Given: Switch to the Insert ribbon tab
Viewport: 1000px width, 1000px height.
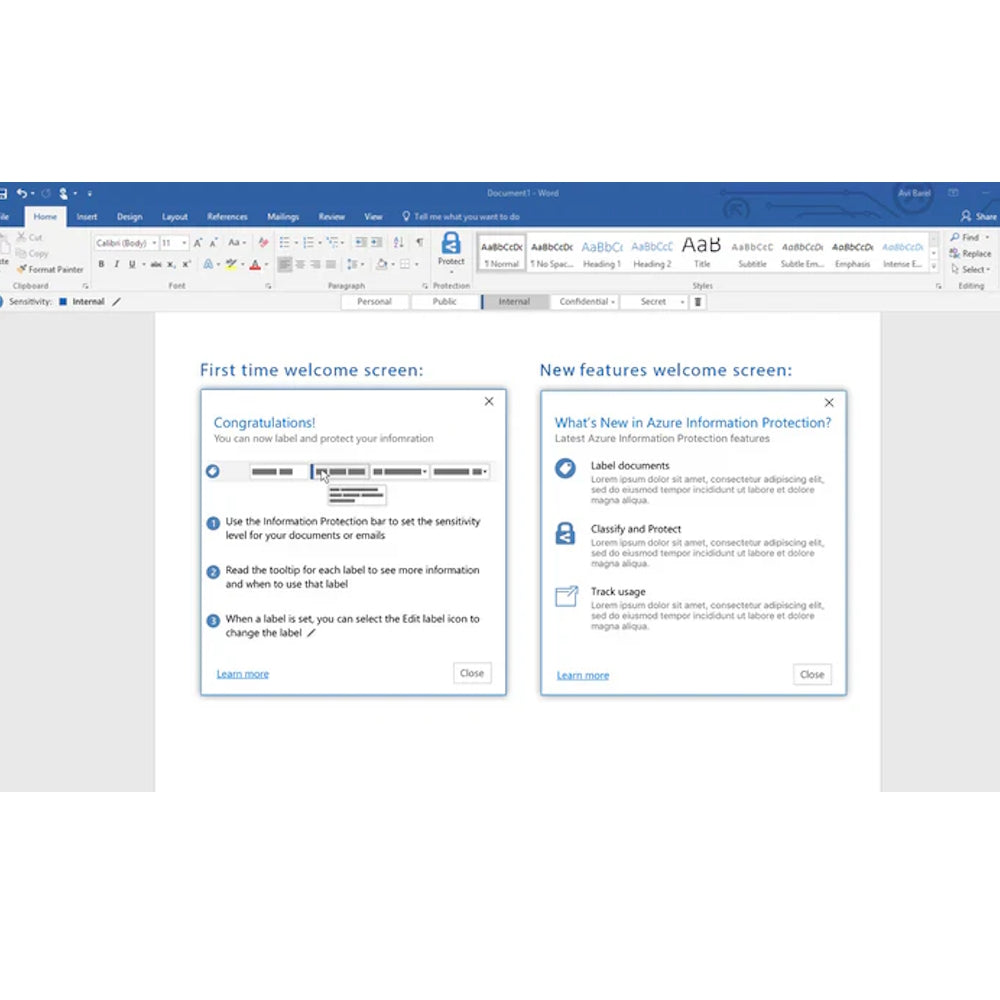Looking at the screenshot, I should [87, 217].
